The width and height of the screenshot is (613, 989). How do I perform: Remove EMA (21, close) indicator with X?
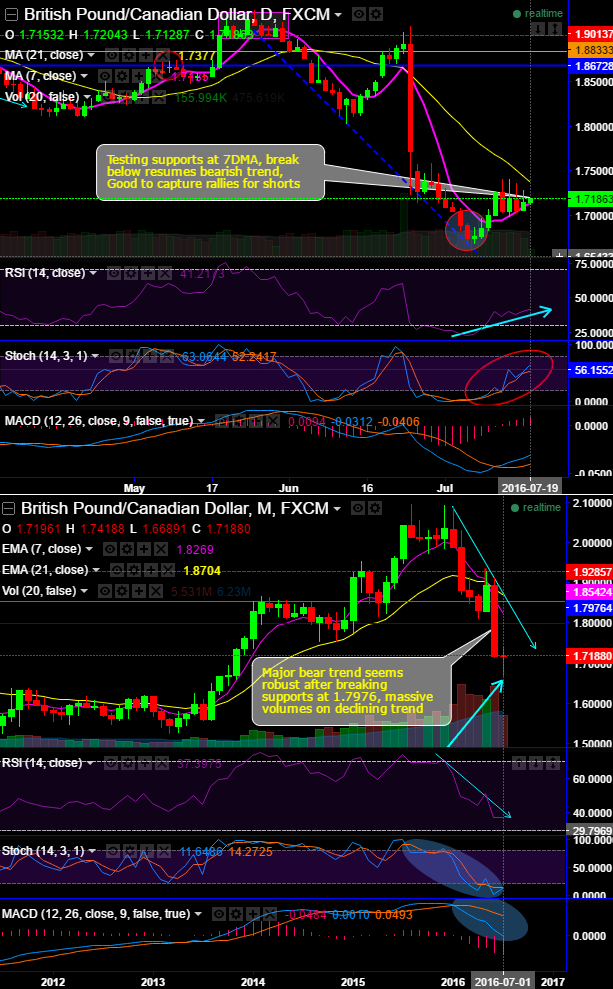168,570
